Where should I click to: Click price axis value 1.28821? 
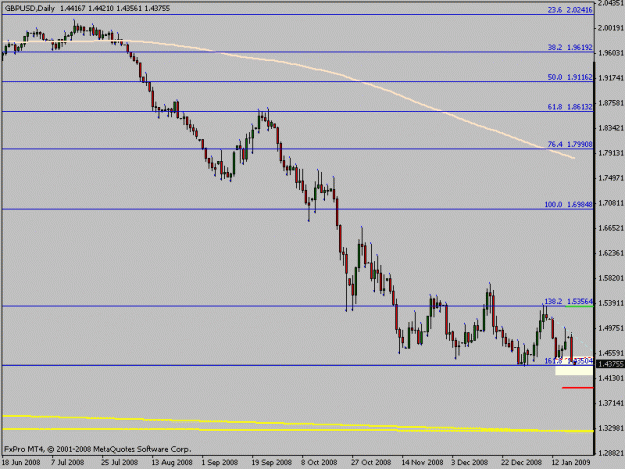coord(611,453)
